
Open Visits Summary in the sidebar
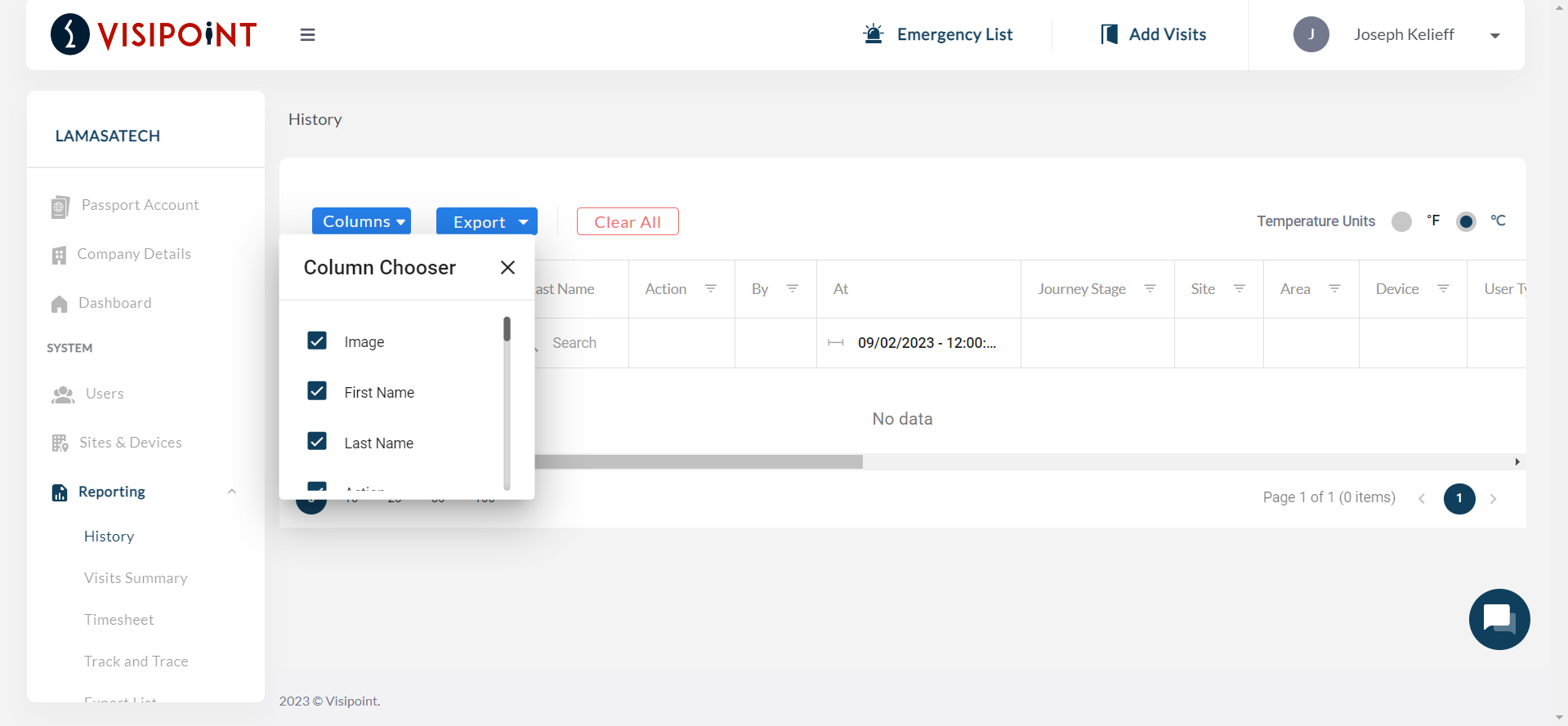pos(136,578)
